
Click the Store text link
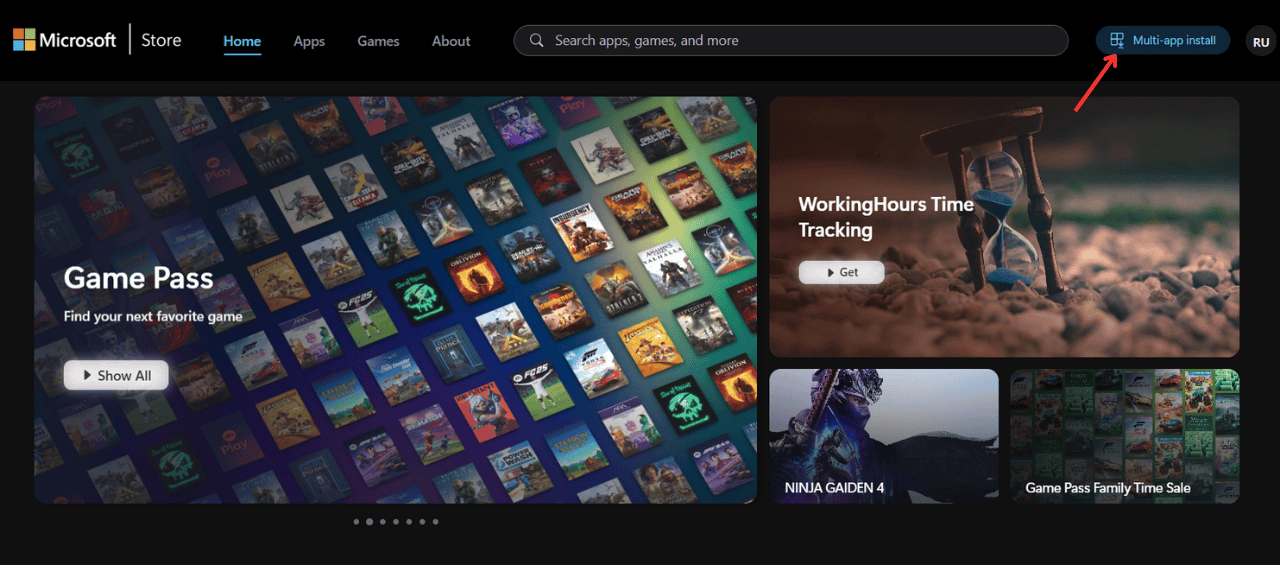point(161,40)
